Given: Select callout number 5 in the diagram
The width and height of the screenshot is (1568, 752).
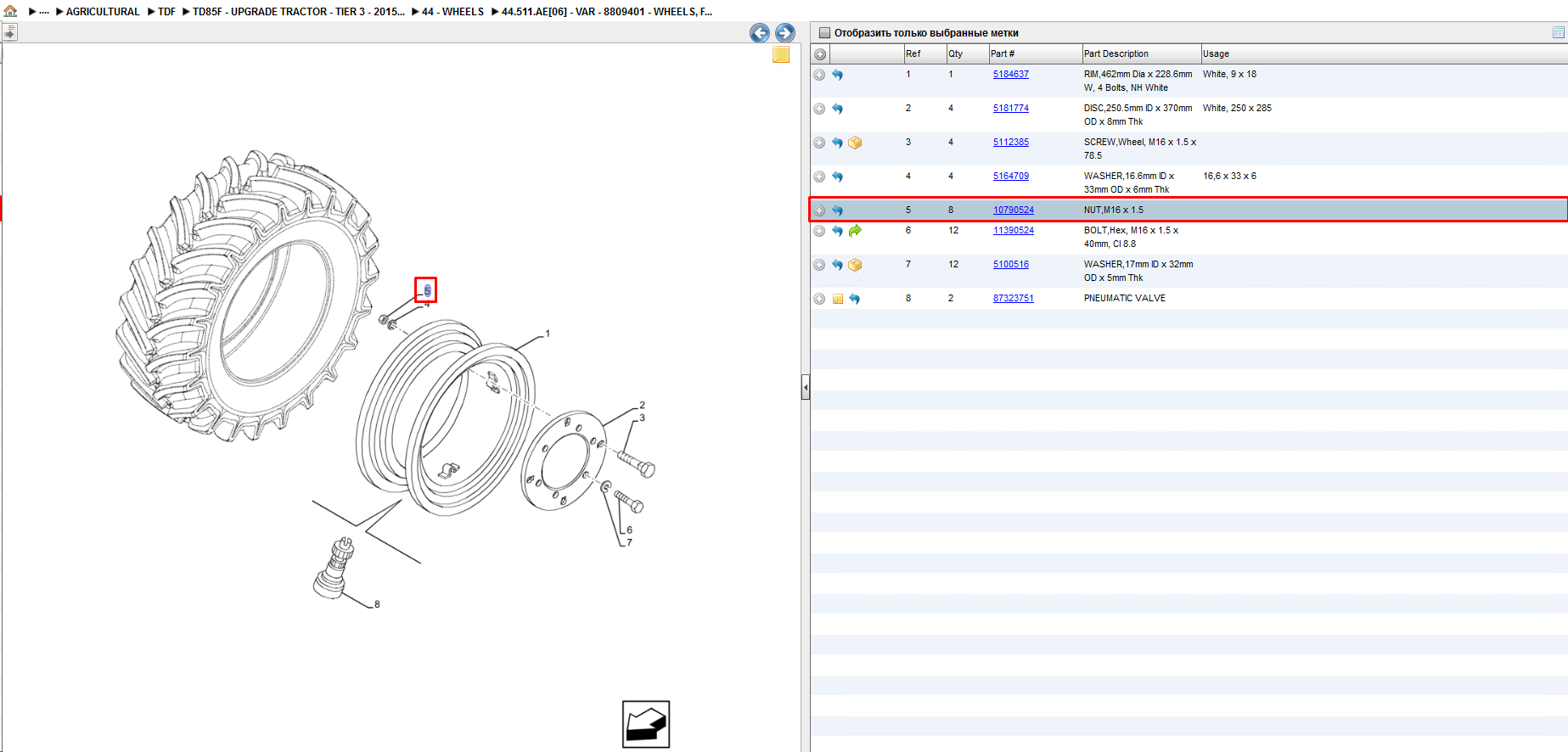Looking at the screenshot, I should 426,290.
